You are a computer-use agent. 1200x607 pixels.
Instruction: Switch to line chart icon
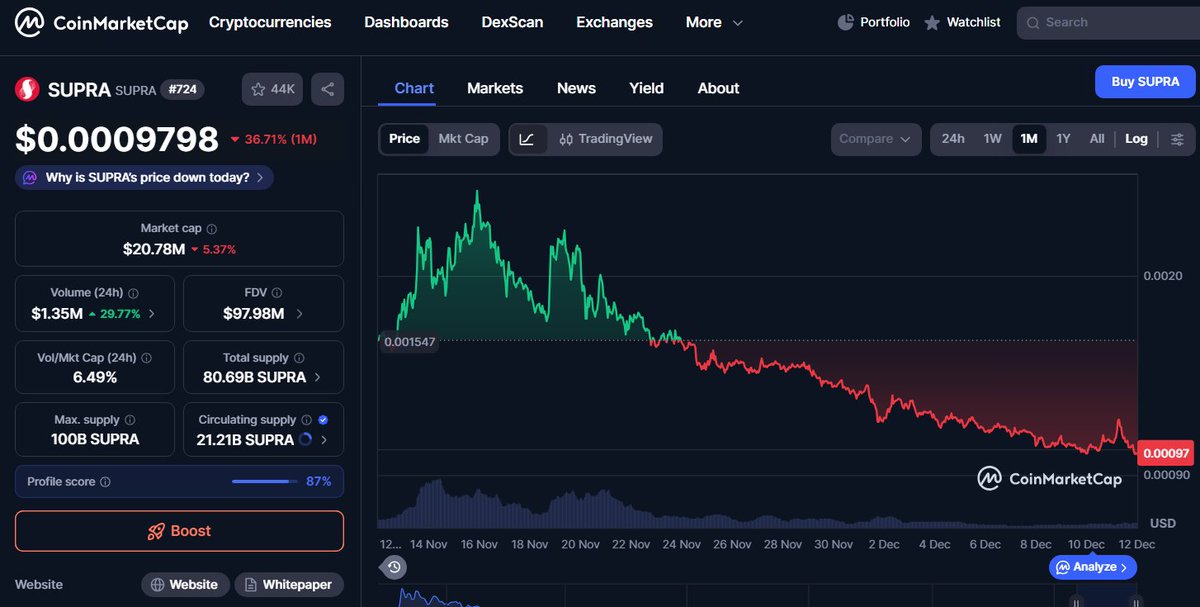pos(527,139)
